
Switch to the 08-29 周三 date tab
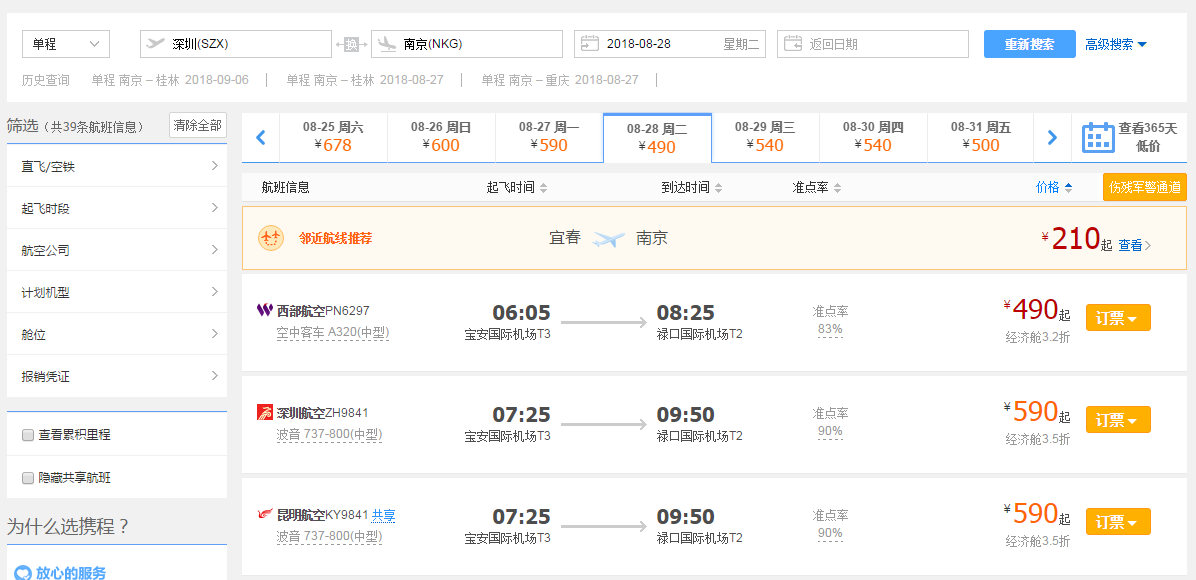tap(765, 137)
